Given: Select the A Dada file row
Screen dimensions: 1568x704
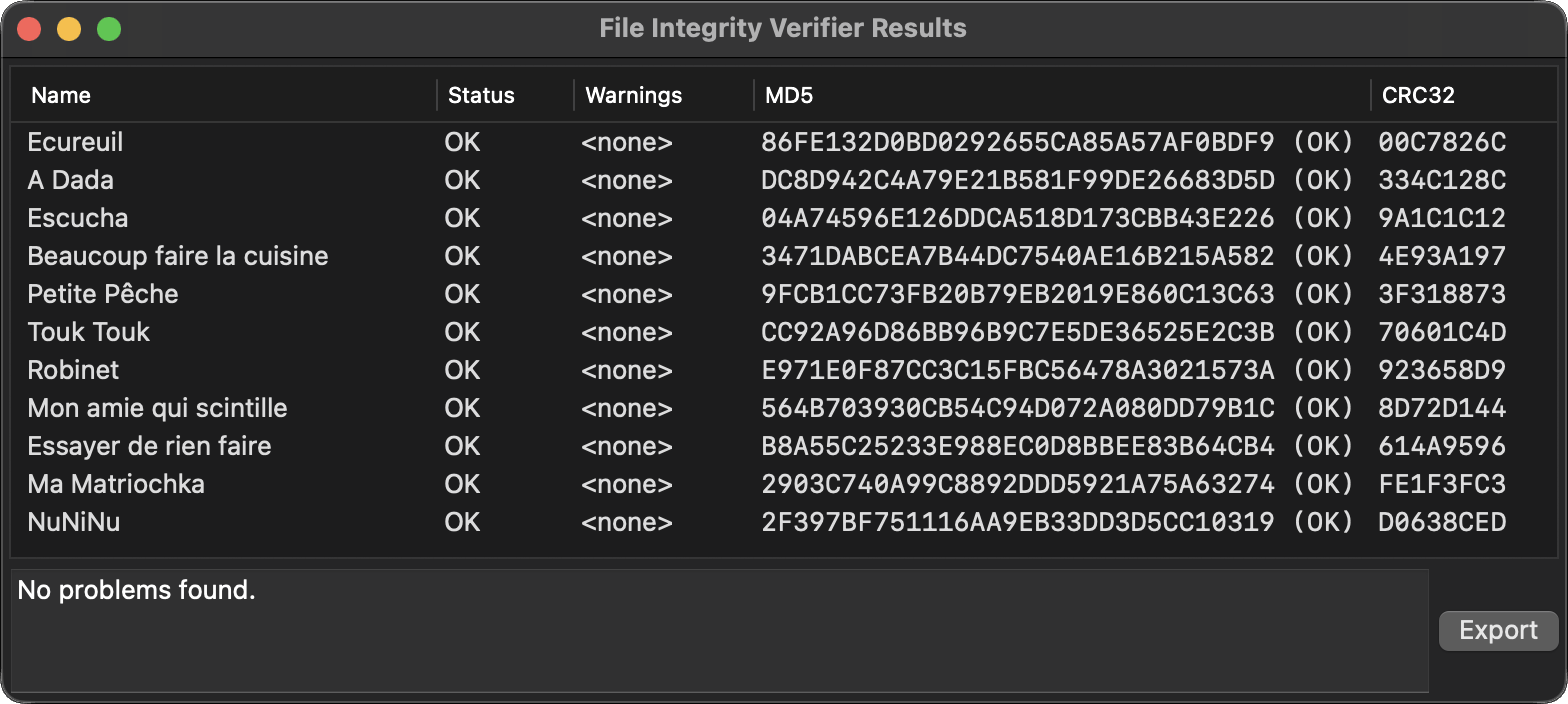Looking at the screenshot, I should point(71,180).
